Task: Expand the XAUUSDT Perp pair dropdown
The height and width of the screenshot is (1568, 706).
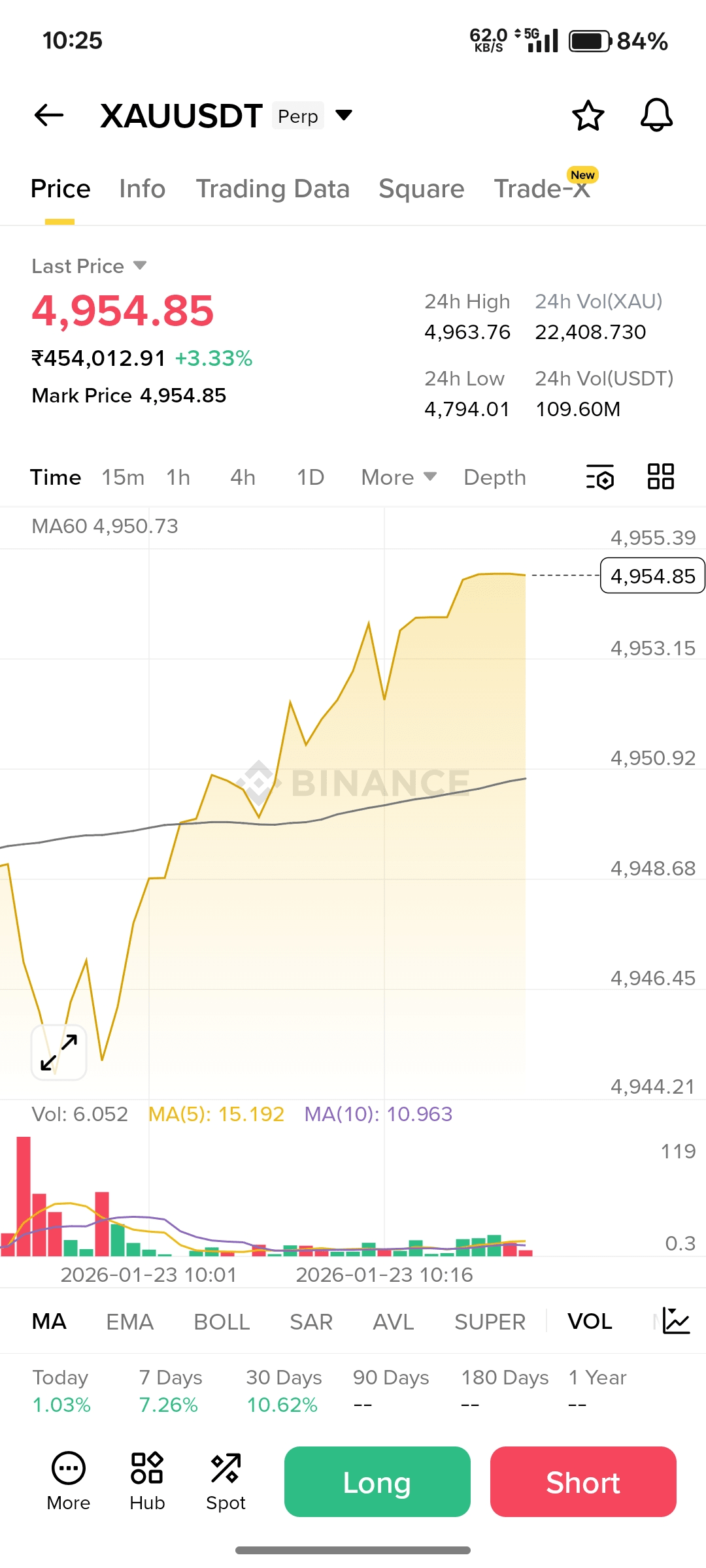Action: [x=344, y=116]
